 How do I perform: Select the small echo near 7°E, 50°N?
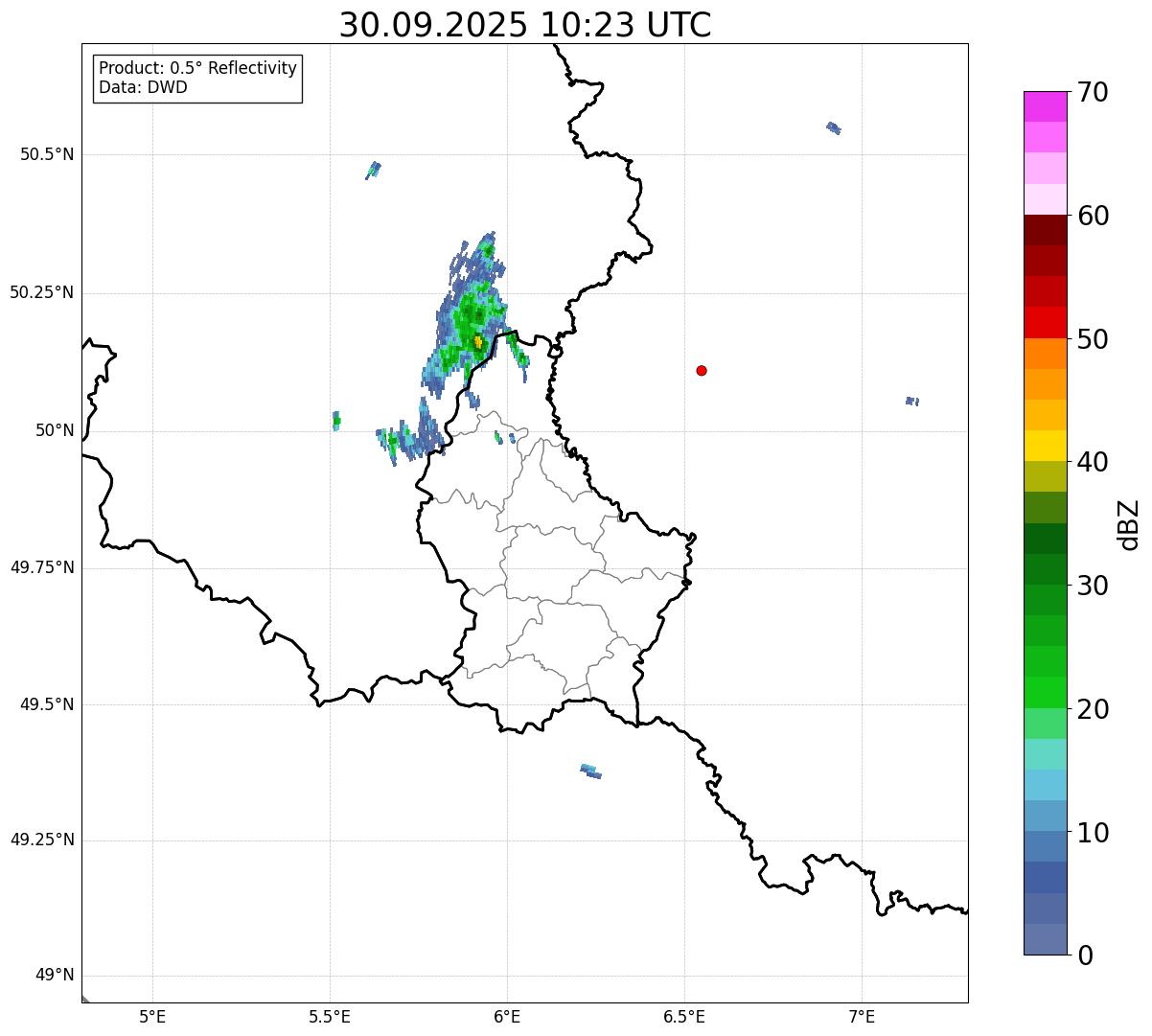(x=912, y=401)
